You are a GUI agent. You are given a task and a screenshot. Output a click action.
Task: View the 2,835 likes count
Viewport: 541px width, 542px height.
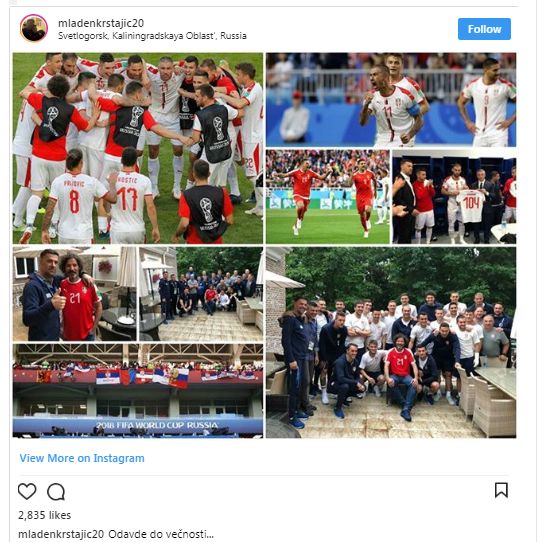coord(45,515)
